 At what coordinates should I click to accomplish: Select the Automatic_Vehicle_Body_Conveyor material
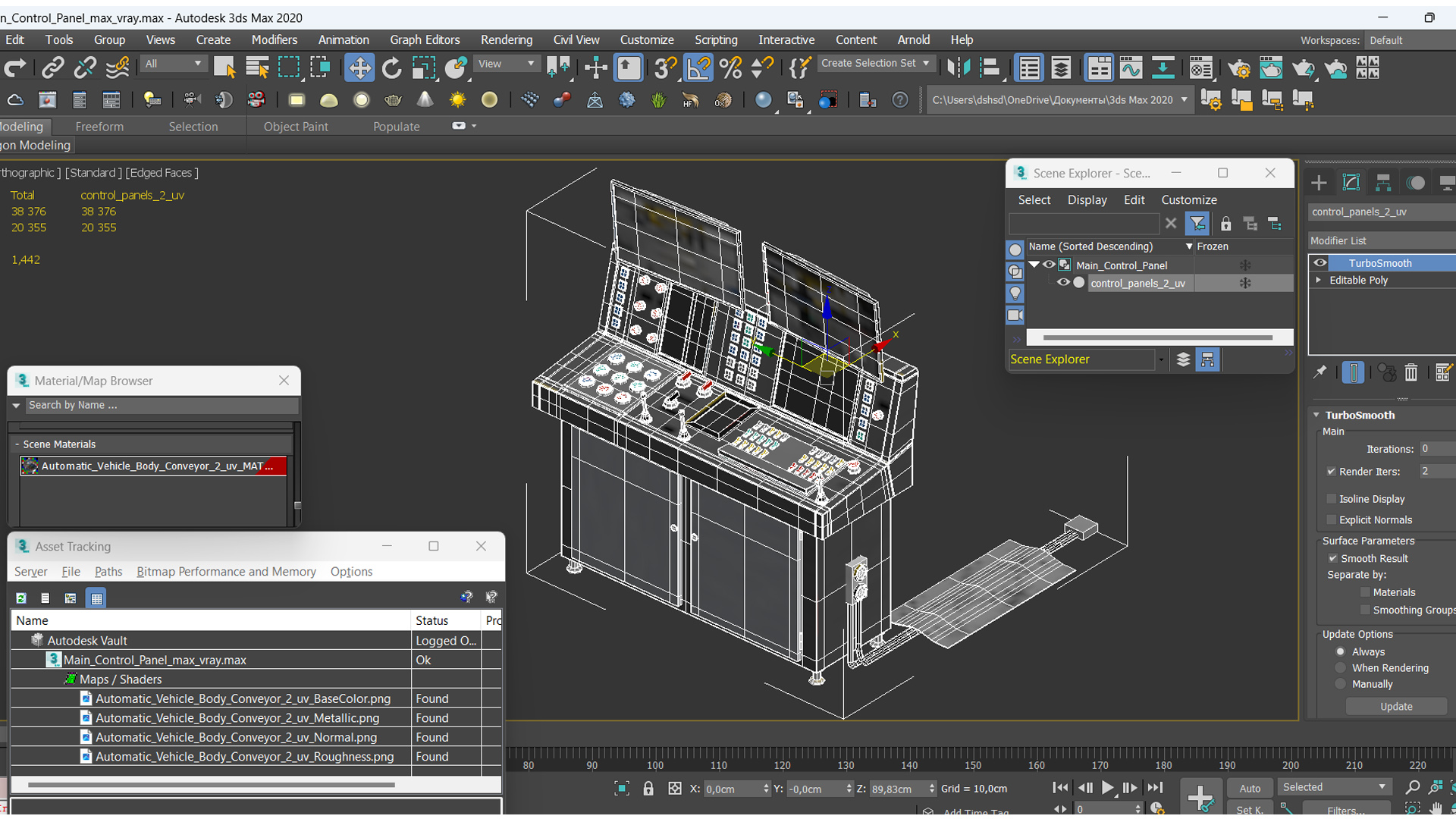(x=153, y=466)
